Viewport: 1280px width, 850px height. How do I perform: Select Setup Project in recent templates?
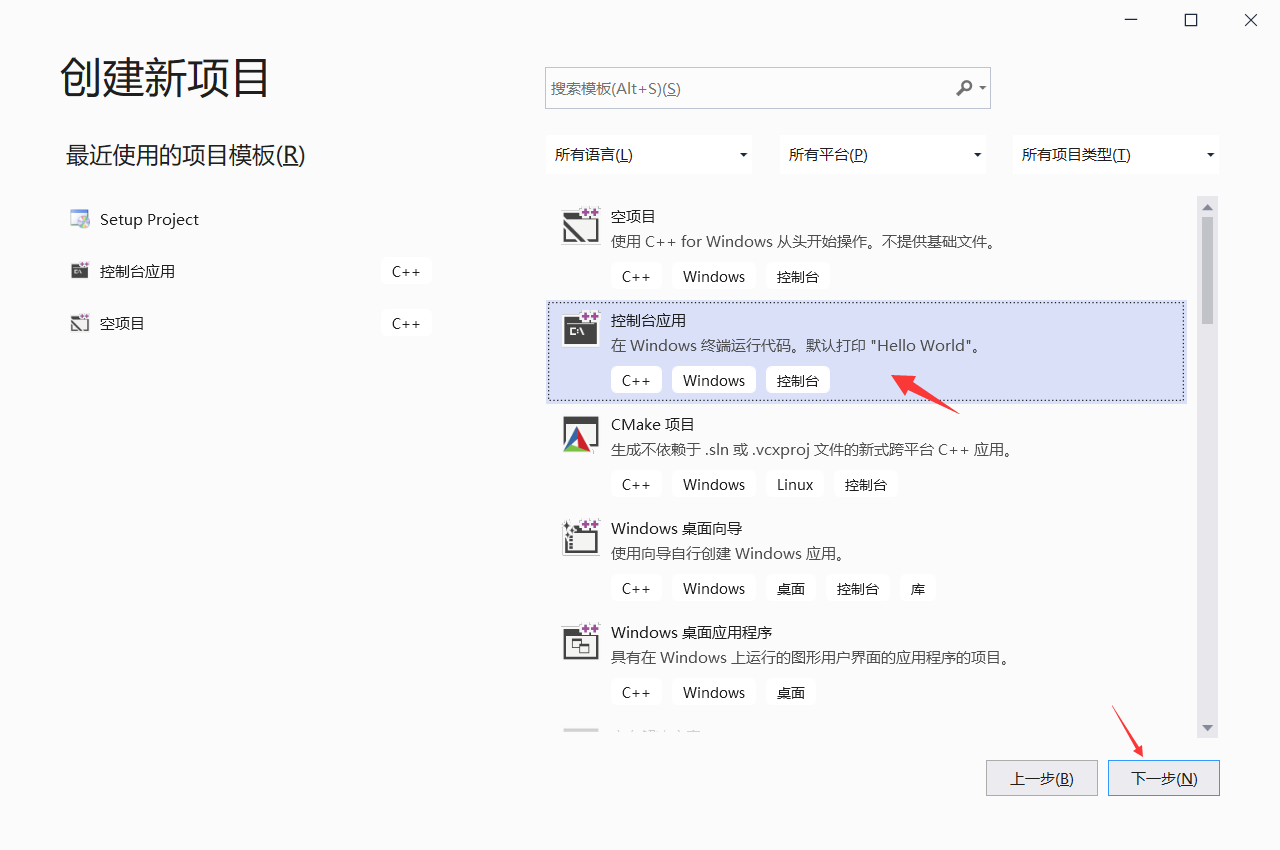pos(149,219)
